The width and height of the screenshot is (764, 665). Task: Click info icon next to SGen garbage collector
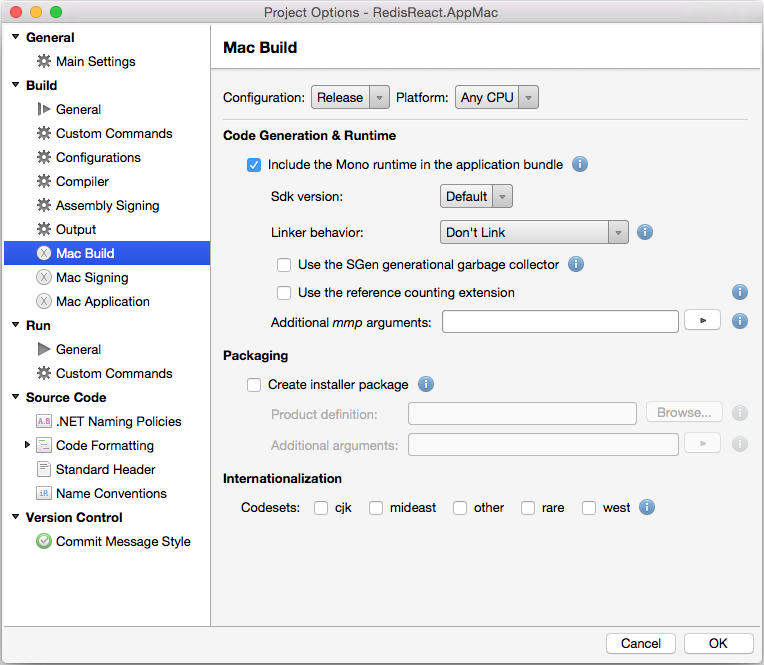(x=576, y=264)
